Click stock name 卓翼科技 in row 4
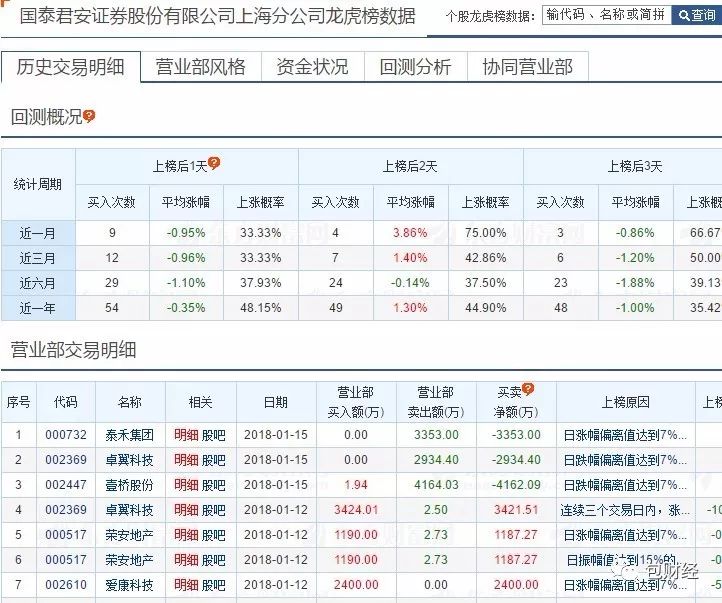 [x=129, y=510]
